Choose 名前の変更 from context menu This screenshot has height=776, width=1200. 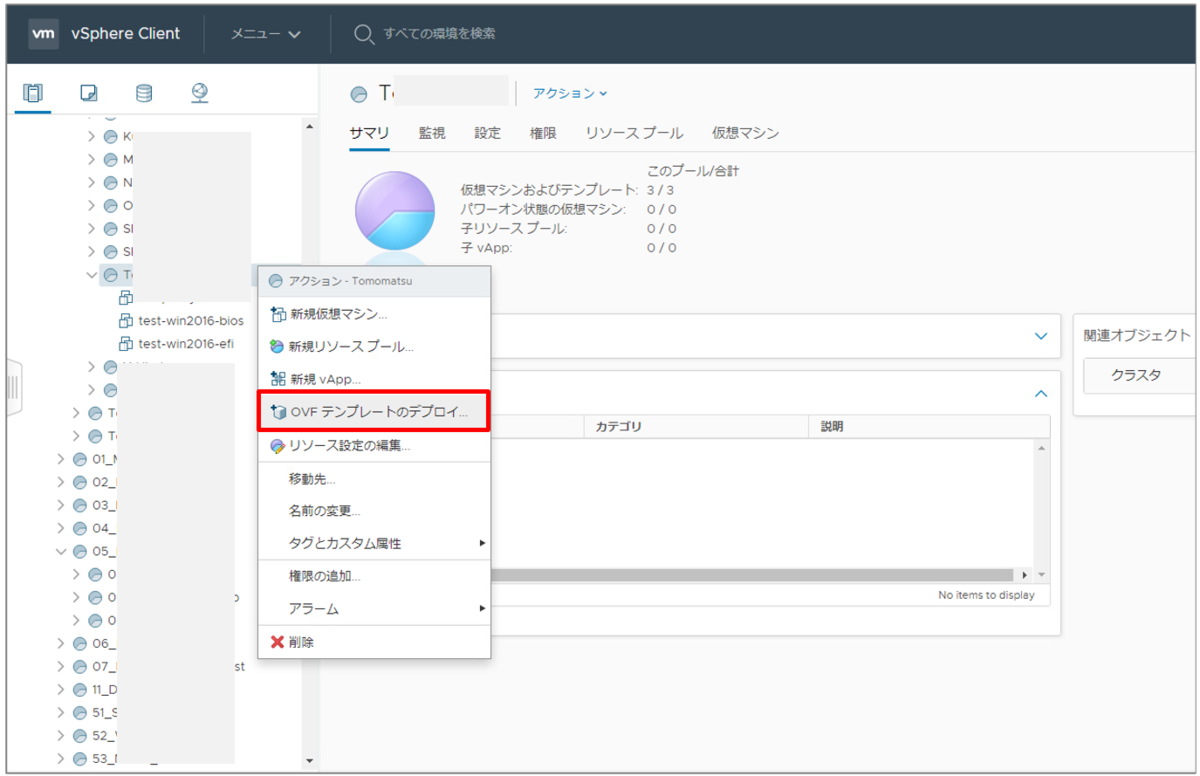pyautogui.click(x=374, y=511)
